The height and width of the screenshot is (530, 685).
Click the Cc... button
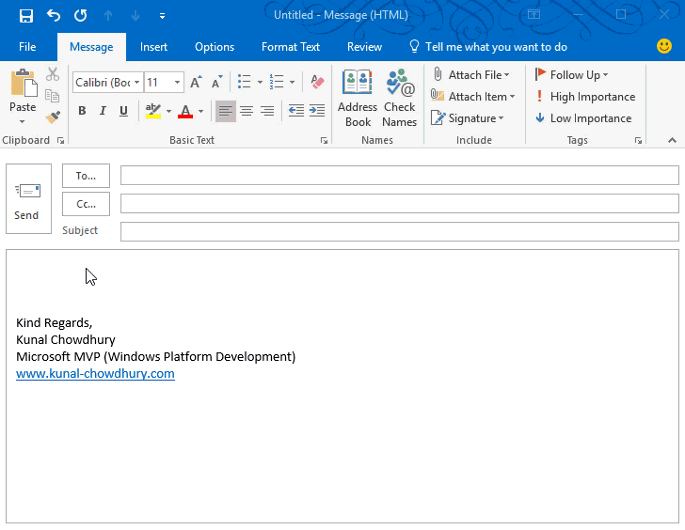point(86,204)
